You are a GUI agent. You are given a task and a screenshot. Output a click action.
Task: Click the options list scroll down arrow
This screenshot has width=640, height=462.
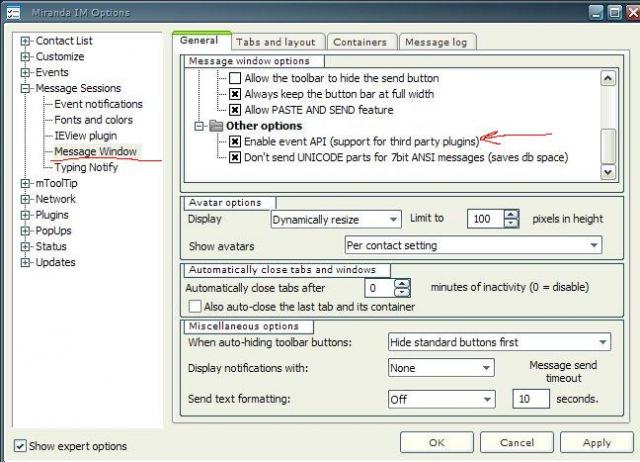tap(608, 172)
